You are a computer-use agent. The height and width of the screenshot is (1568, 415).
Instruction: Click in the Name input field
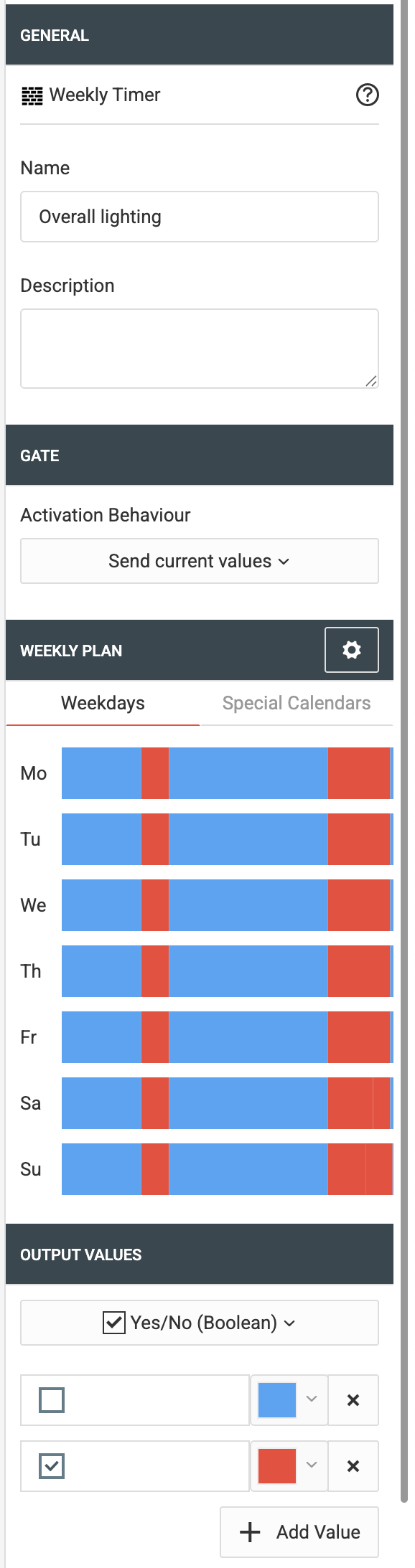[200, 217]
